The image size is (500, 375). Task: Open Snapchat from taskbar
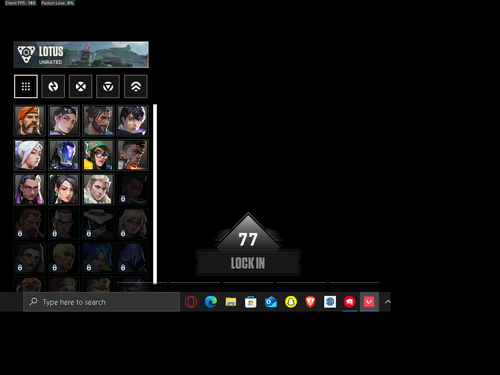pyautogui.click(x=291, y=302)
